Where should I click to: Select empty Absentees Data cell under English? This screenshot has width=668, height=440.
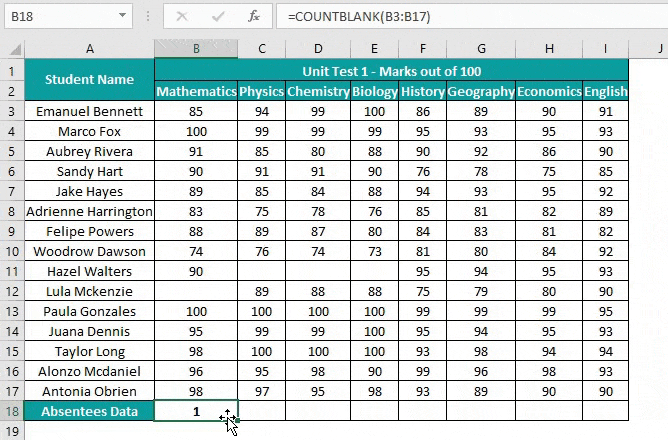coord(605,411)
